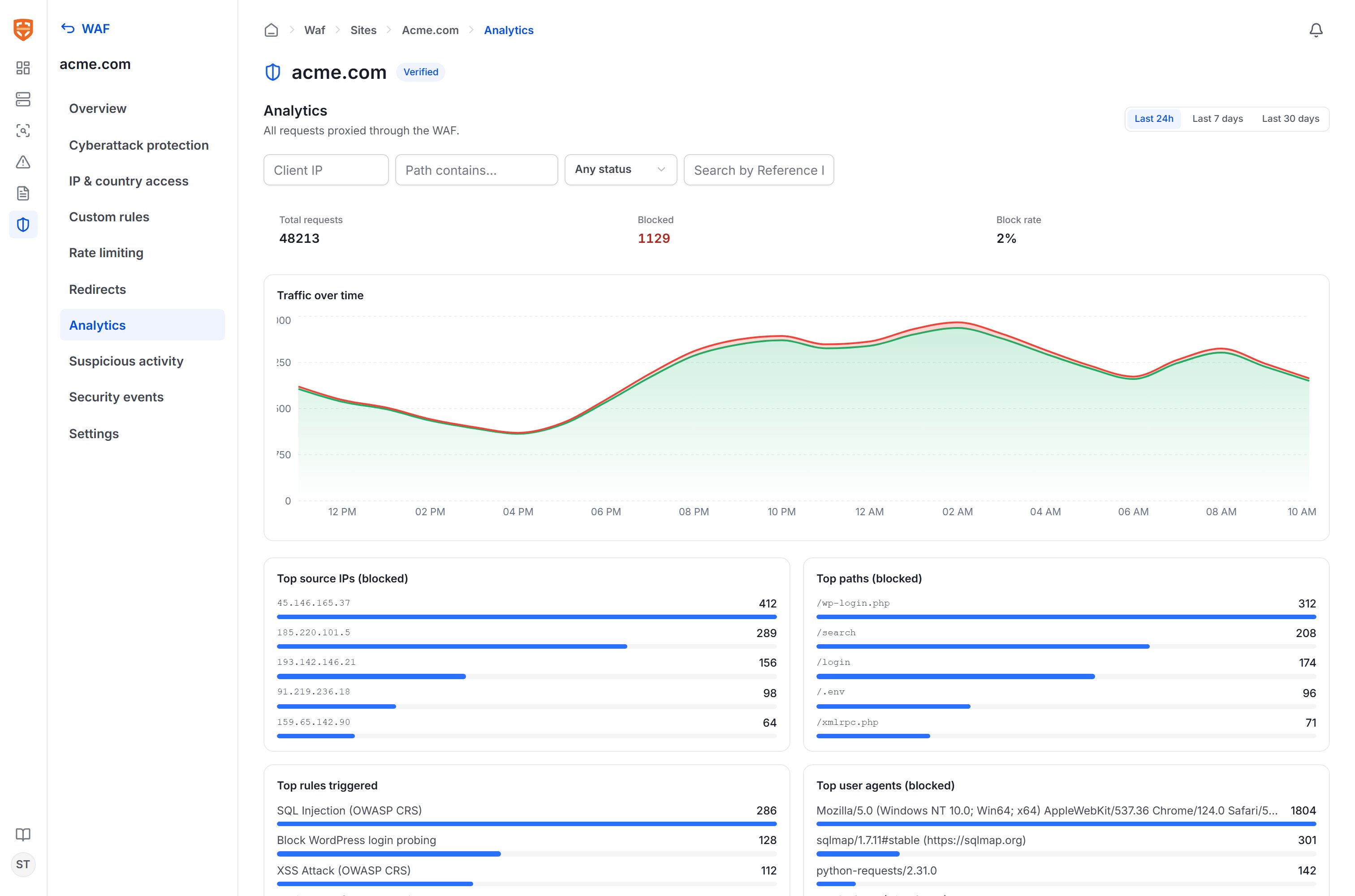Open the notifications bell
Image resolution: width=1355 pixels, height=896 pixels.
(x=1316, y=30)
